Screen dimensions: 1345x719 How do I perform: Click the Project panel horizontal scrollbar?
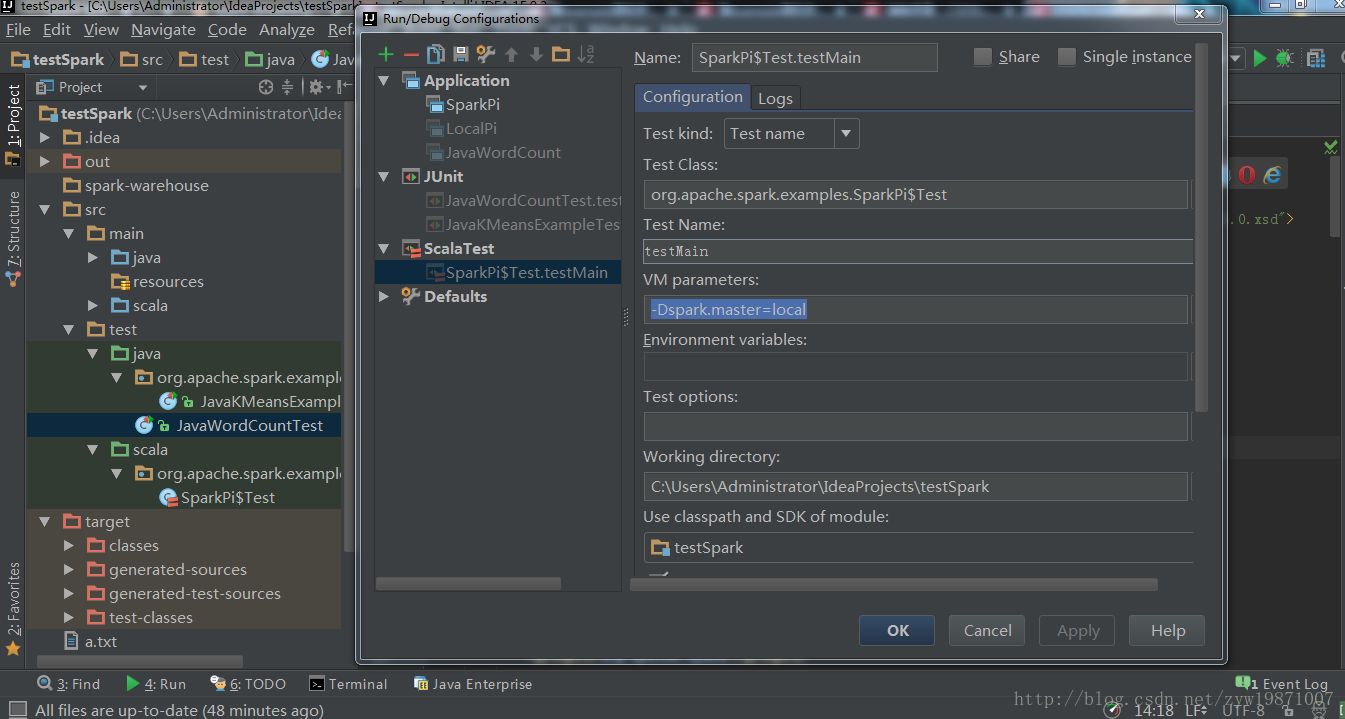[140, 662]
